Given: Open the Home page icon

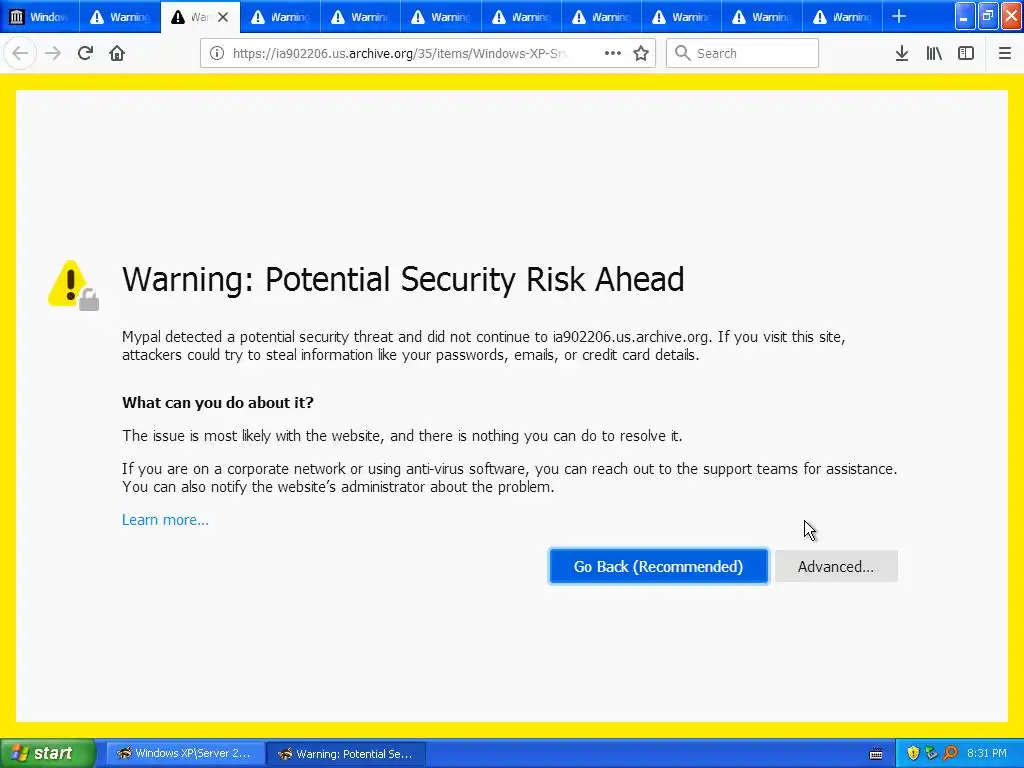Looking at the screenshot, I should click(x=117, y=54).
